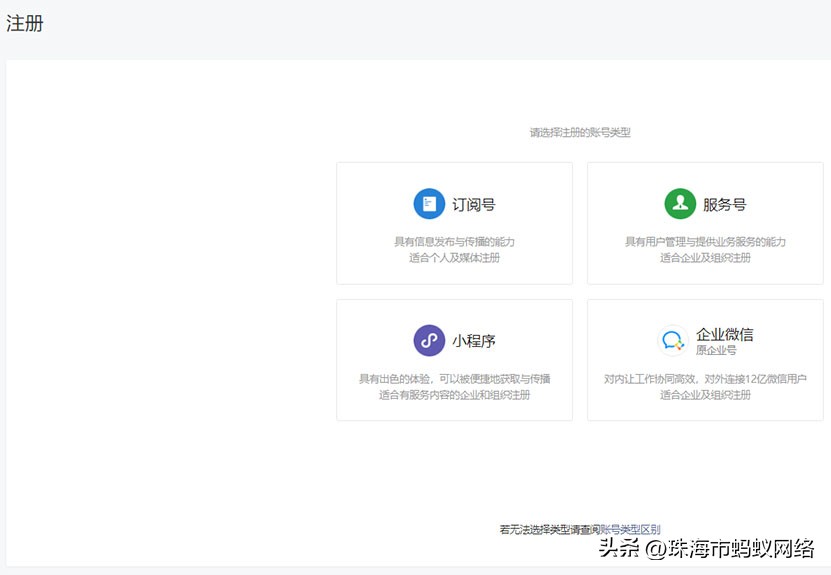Select the 小程序 account type title

(x=474, y=341)
